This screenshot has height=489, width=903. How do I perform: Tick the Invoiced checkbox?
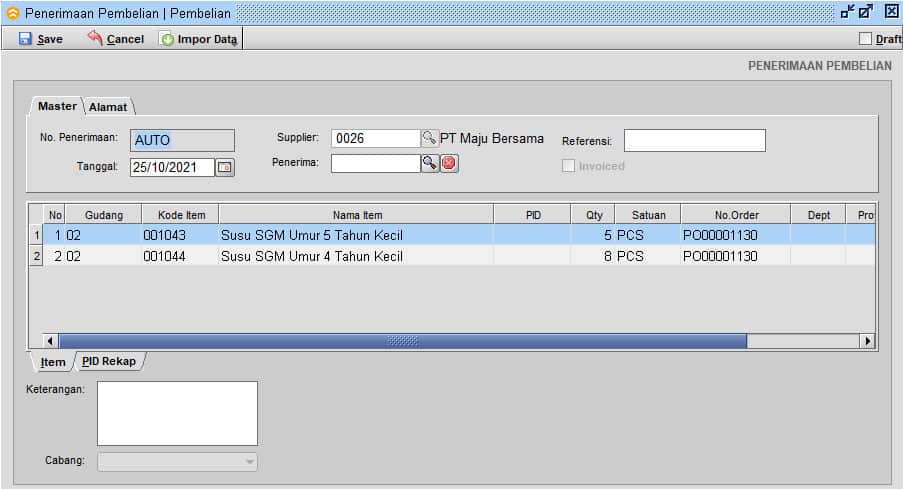pos(569,166)
